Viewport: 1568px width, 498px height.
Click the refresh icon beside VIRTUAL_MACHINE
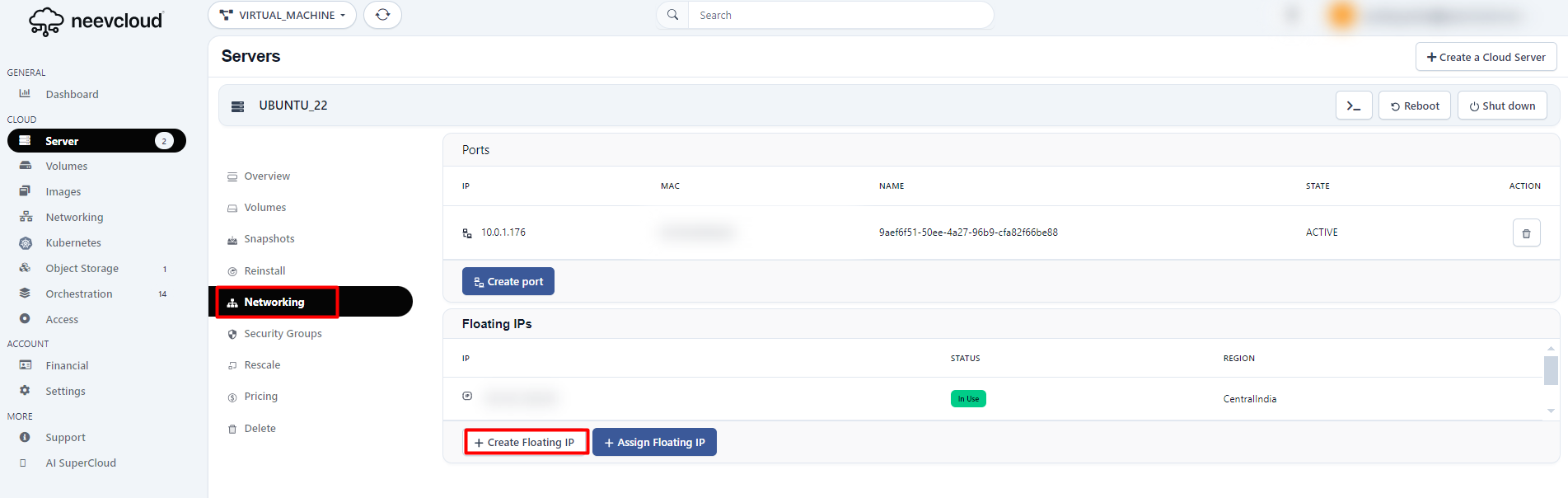[382, 15]
